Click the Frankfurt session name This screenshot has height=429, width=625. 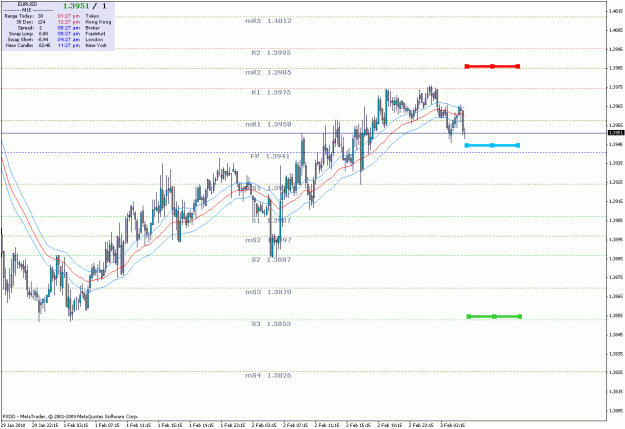tap(95, 34)
